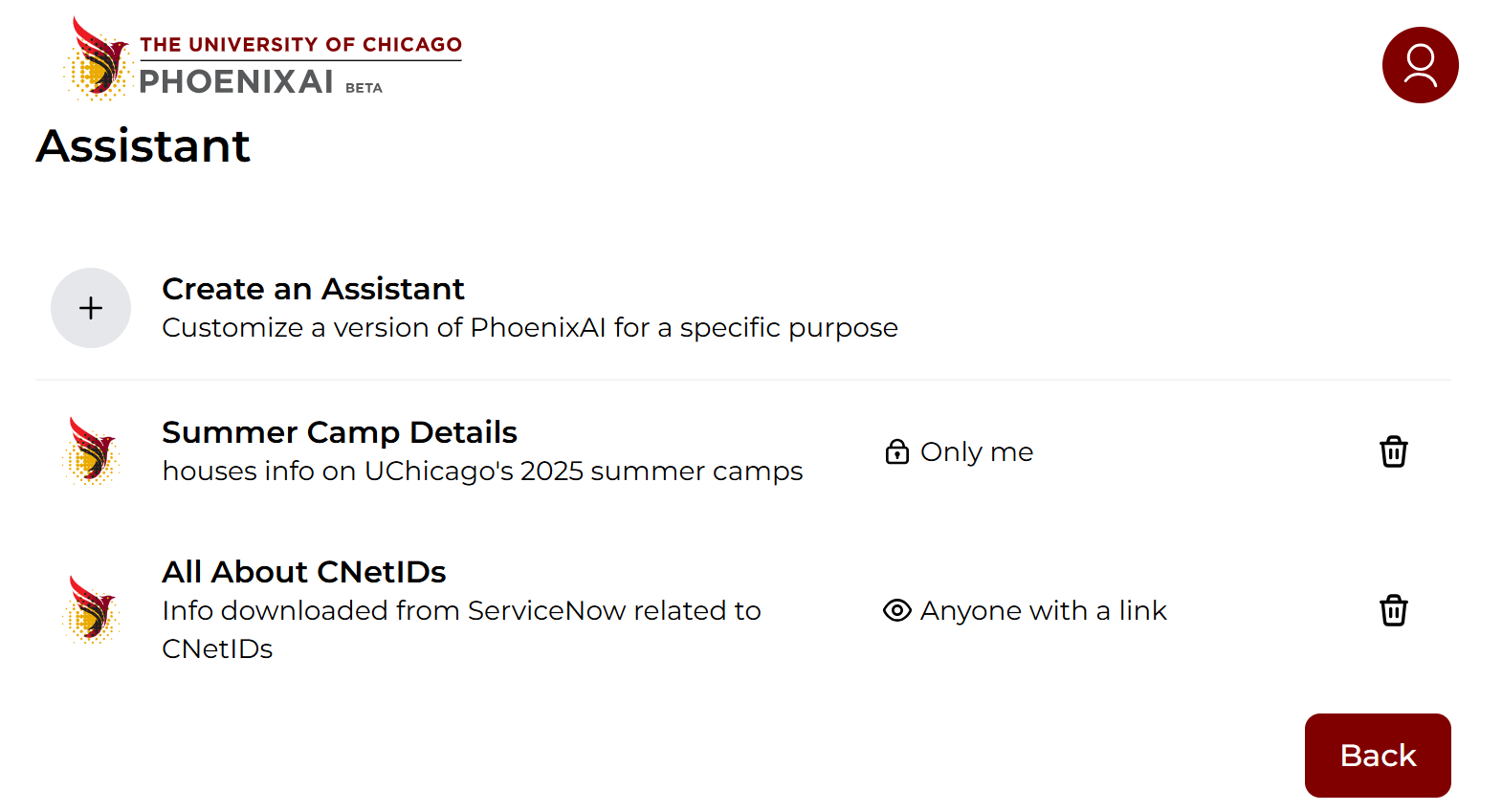Screen dimensions: 1502x812
Task: Click the Only me sharing label
Action: (x=977, y=451)
